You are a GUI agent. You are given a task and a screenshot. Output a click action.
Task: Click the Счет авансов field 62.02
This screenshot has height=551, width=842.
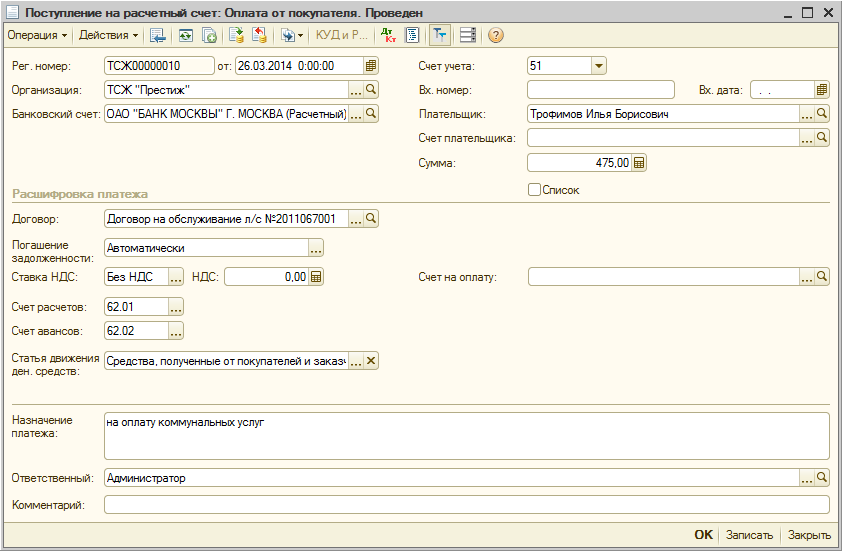tap(136, 331)
